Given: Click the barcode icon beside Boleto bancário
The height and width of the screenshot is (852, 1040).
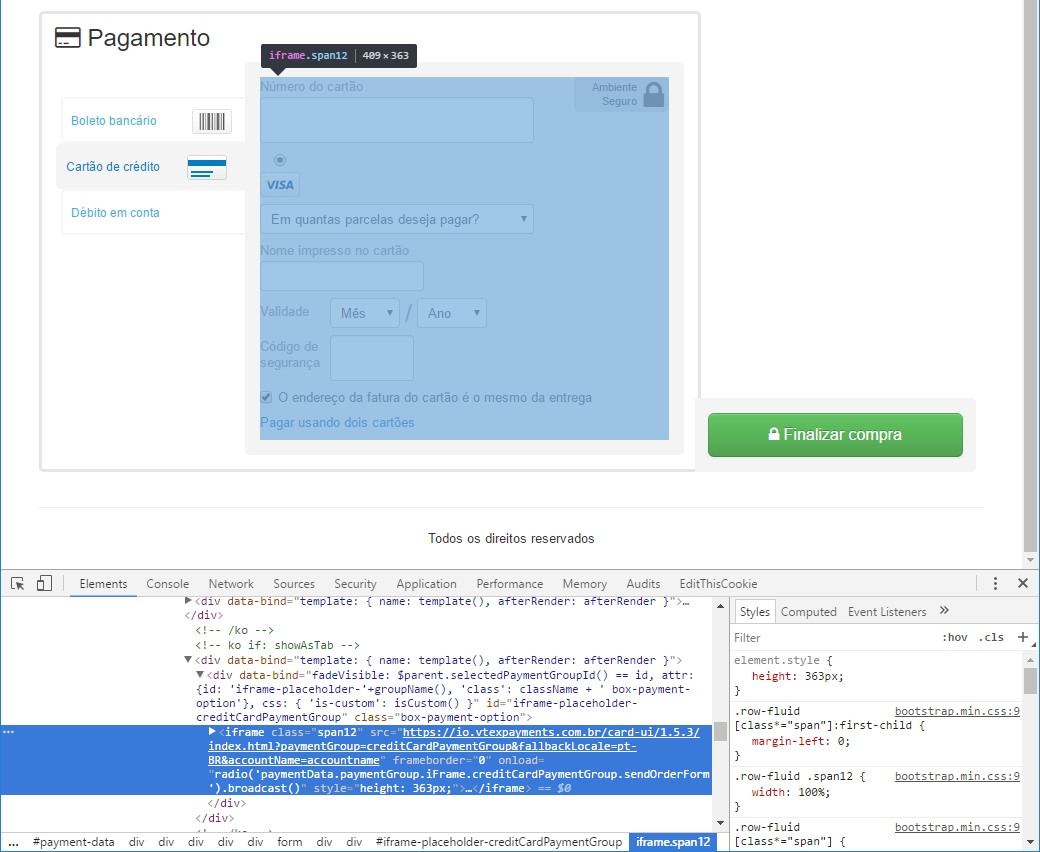Looking at the screenshot, I should [x=210, y=120].
